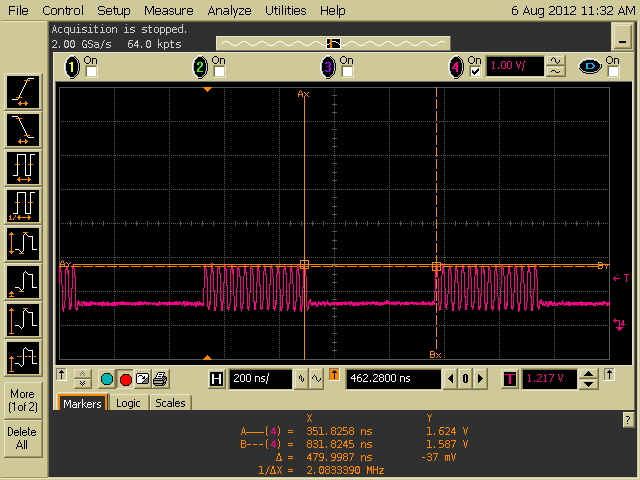Image resolution: width=640 pixels, height=480 pixels.
Task: Open the Measure menu
Action: (169, 10)
